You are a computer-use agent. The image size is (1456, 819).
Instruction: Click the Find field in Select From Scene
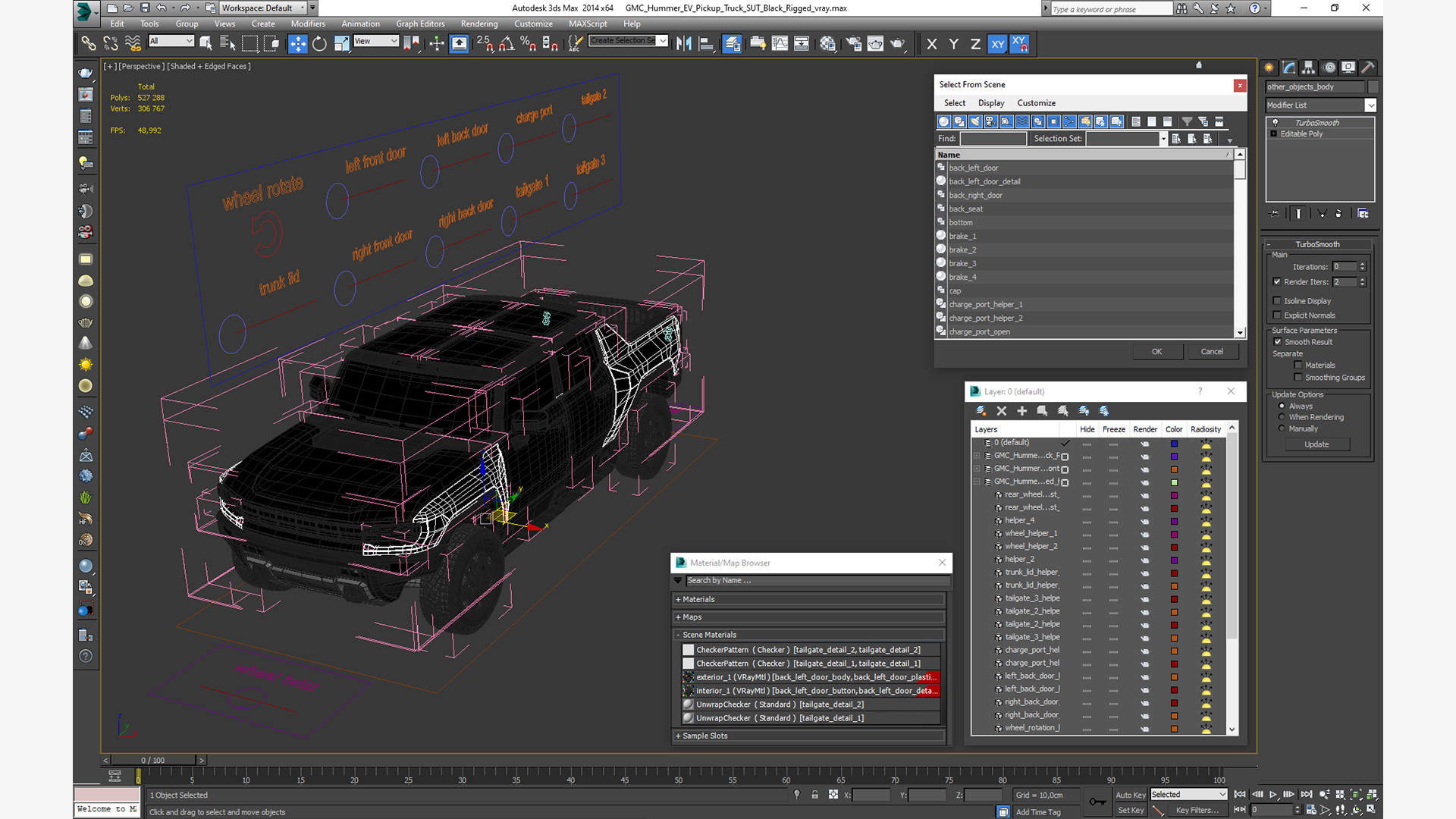pyautogui.click(x=993, y=139)
